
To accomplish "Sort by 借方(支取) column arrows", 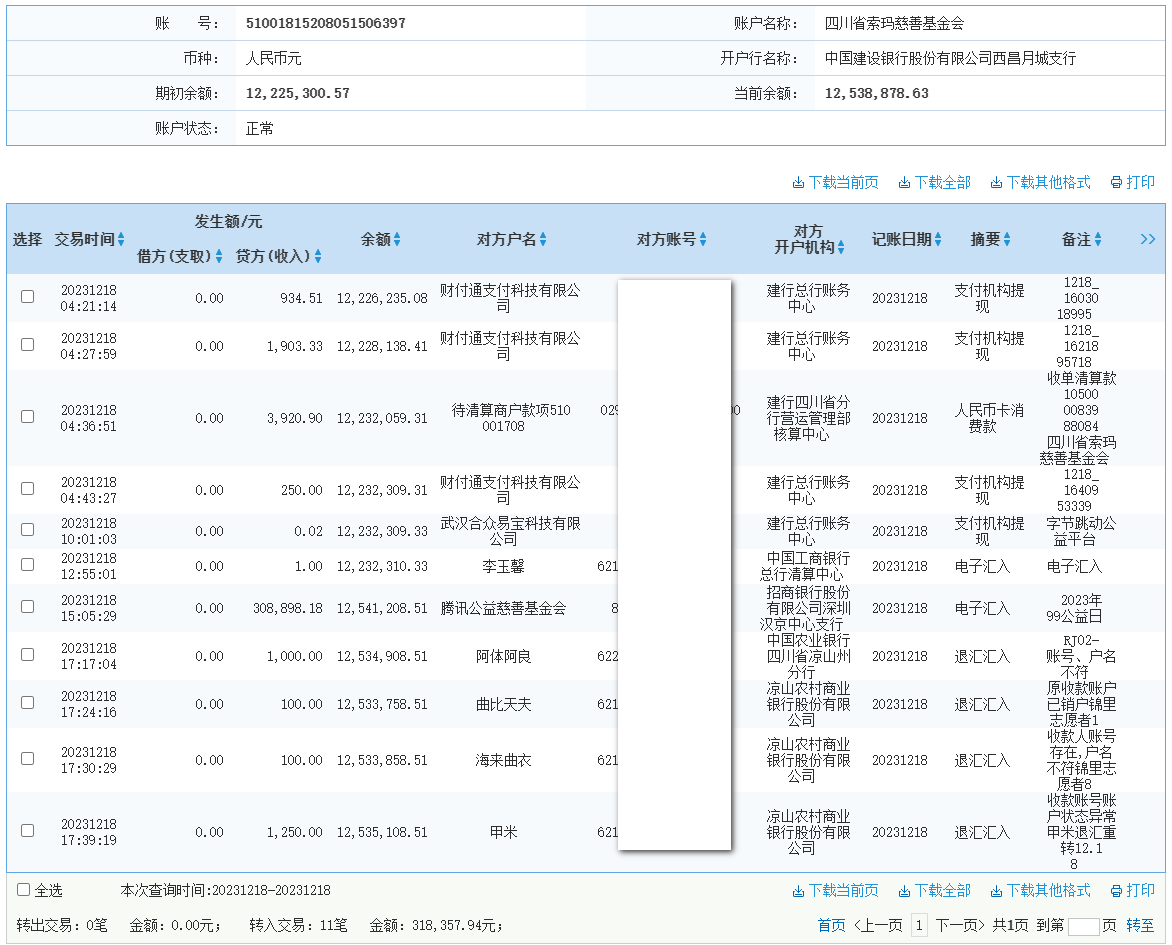I will click(219, 256).
